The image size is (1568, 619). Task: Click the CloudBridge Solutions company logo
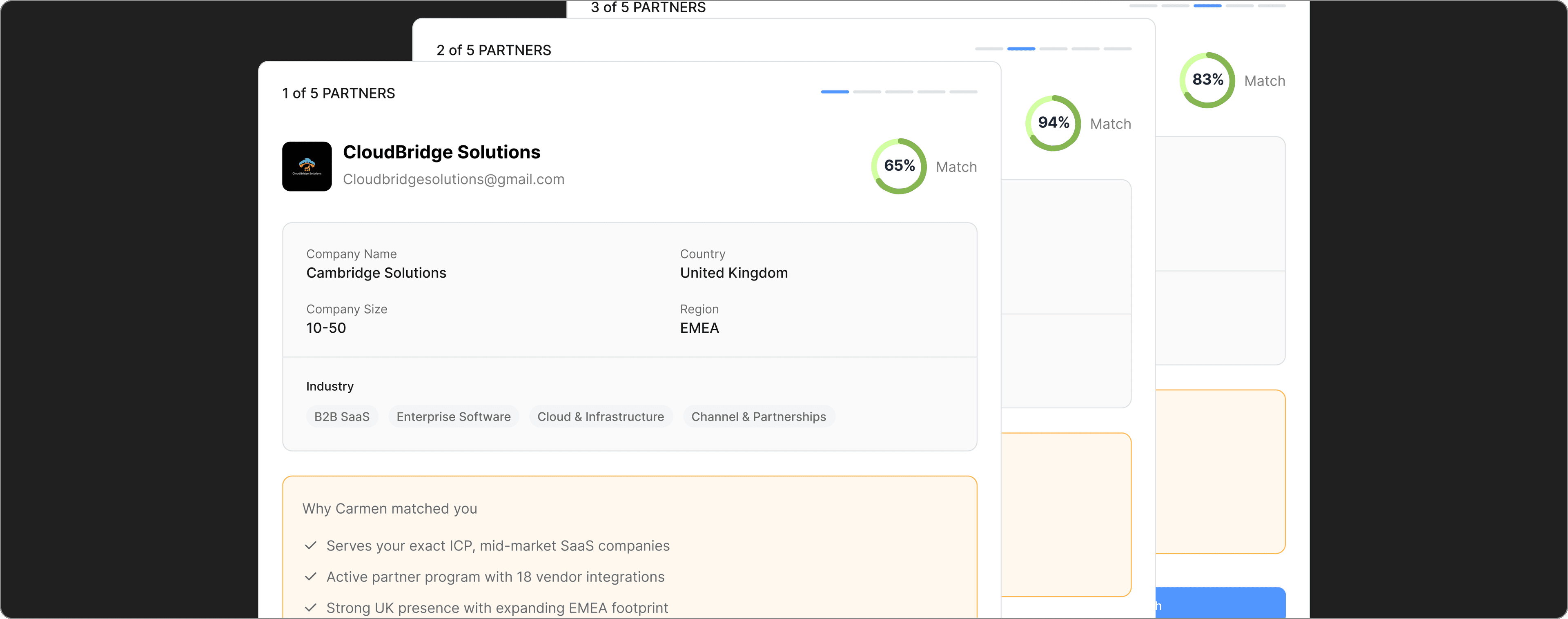[307, 166]
